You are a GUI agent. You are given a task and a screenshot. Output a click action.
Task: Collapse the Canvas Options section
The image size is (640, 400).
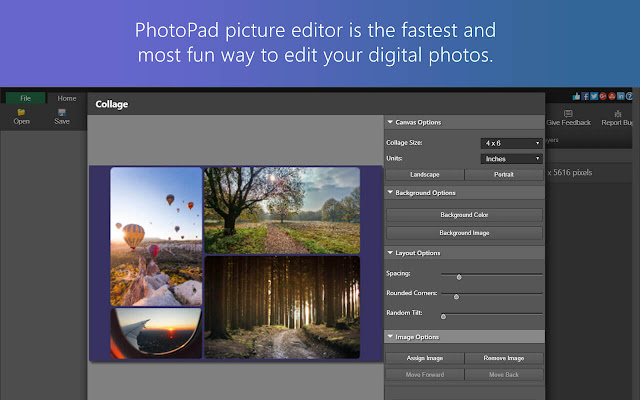click(390, 122)
